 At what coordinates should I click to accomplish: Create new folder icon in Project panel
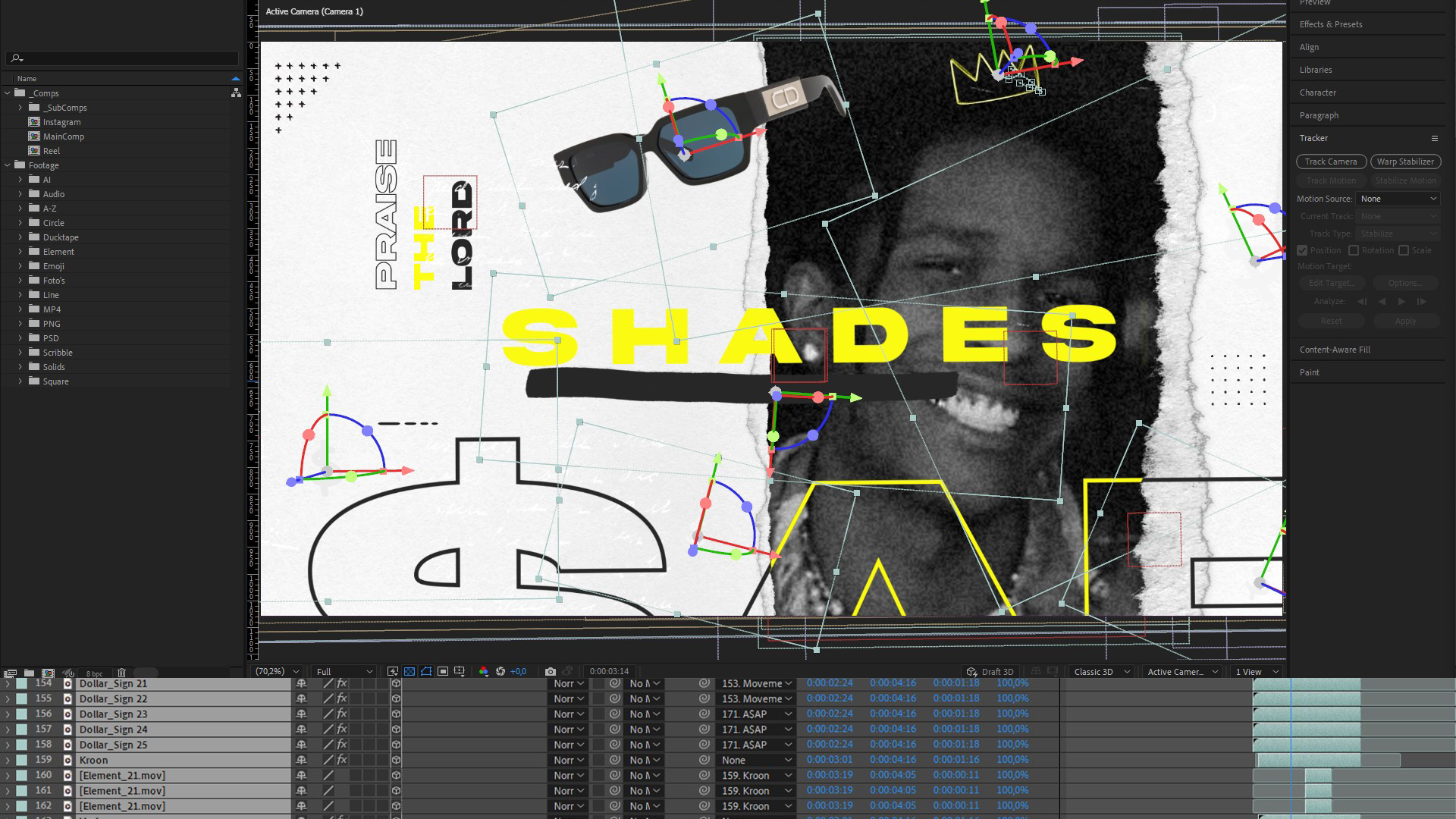[29, 673]
